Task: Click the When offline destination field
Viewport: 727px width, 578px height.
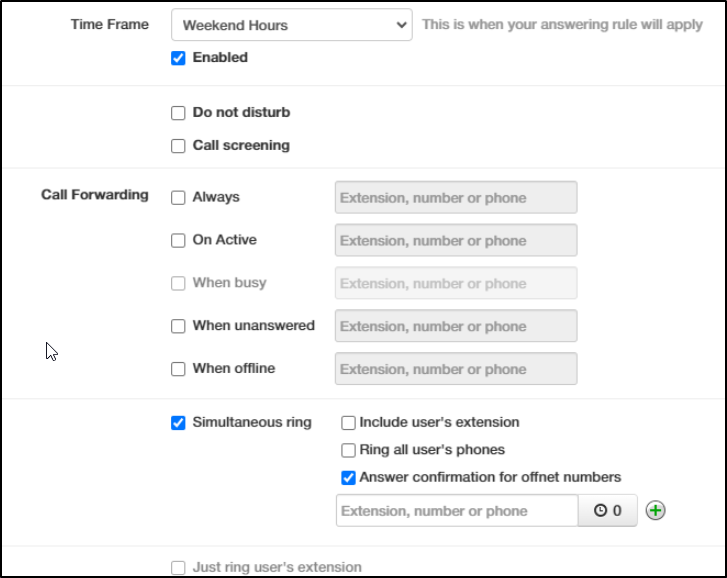Action: point(456,369)
